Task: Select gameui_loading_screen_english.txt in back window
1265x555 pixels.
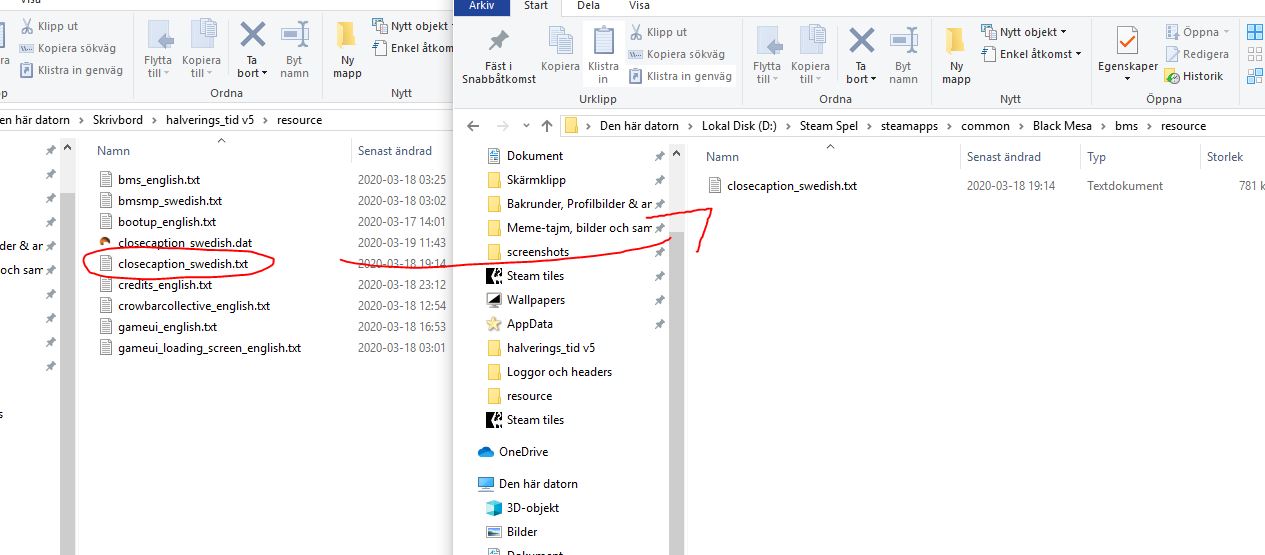Action: tap(210, 348)
